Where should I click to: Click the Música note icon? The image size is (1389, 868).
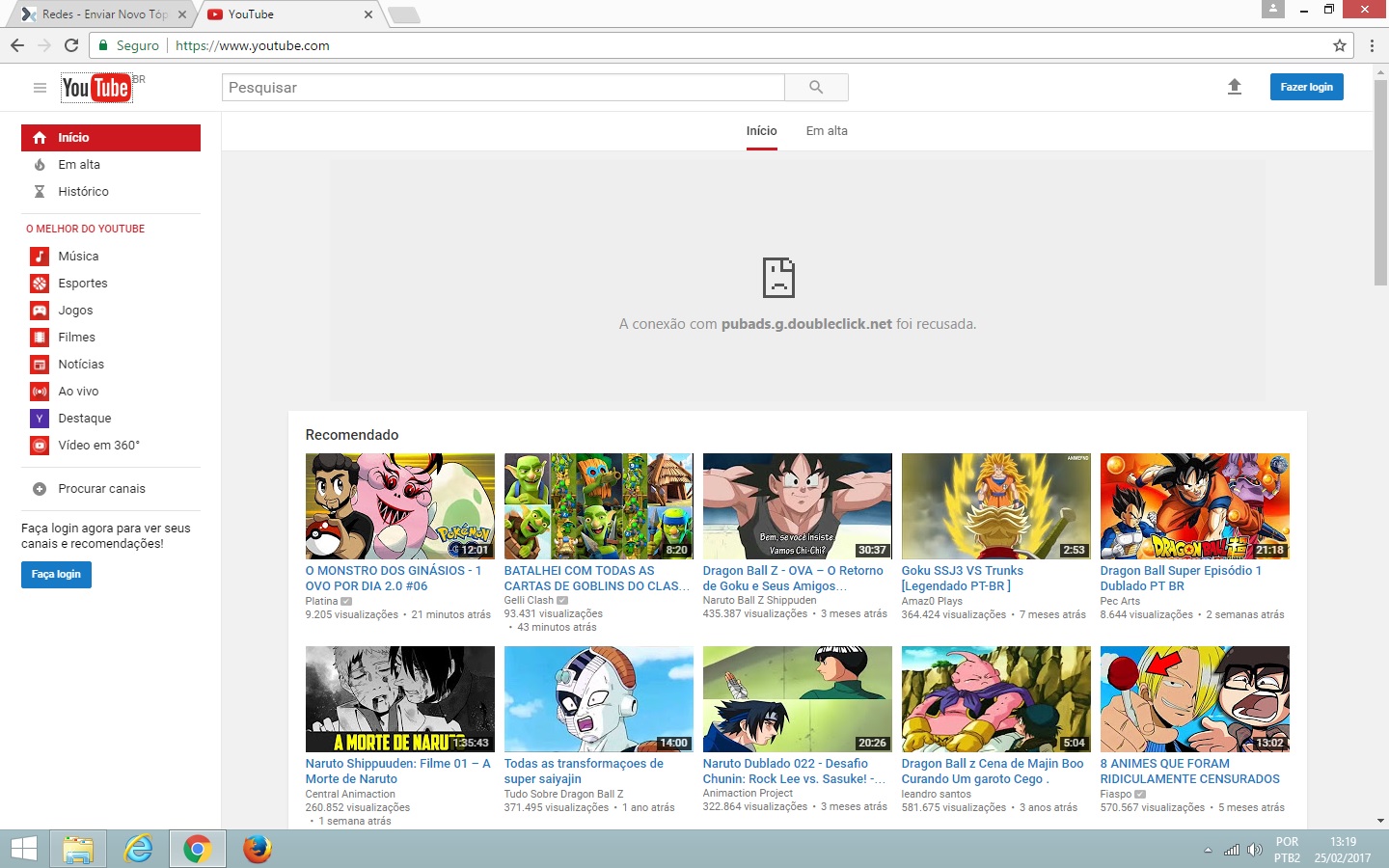(40, 257)
